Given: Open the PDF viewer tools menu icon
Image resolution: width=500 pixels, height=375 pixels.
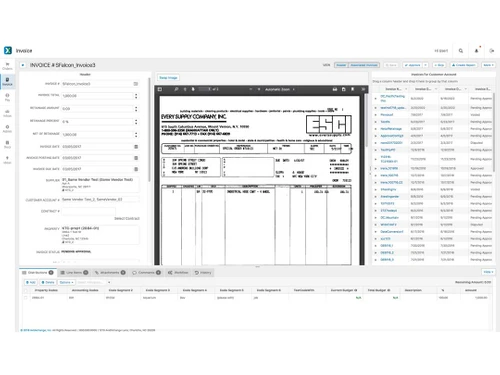Looking at the screenshot, I should click(363, 89).
